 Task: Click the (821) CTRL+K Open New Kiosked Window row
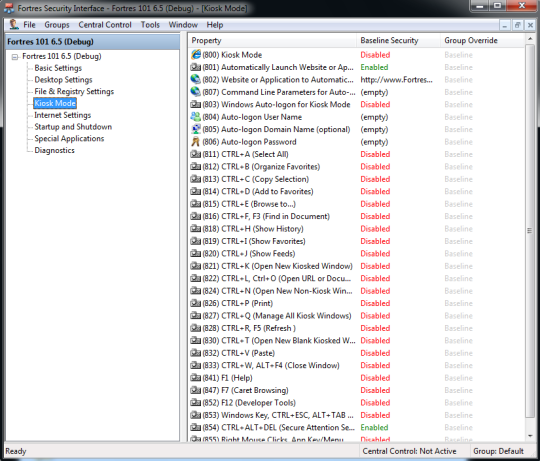[356, 266]
